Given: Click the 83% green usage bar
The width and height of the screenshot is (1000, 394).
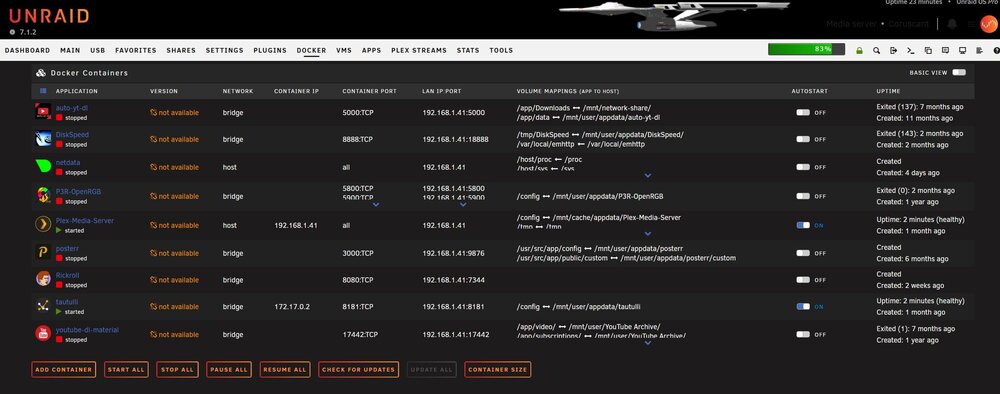Looking at the screenshot, I should tap(806, 49).
